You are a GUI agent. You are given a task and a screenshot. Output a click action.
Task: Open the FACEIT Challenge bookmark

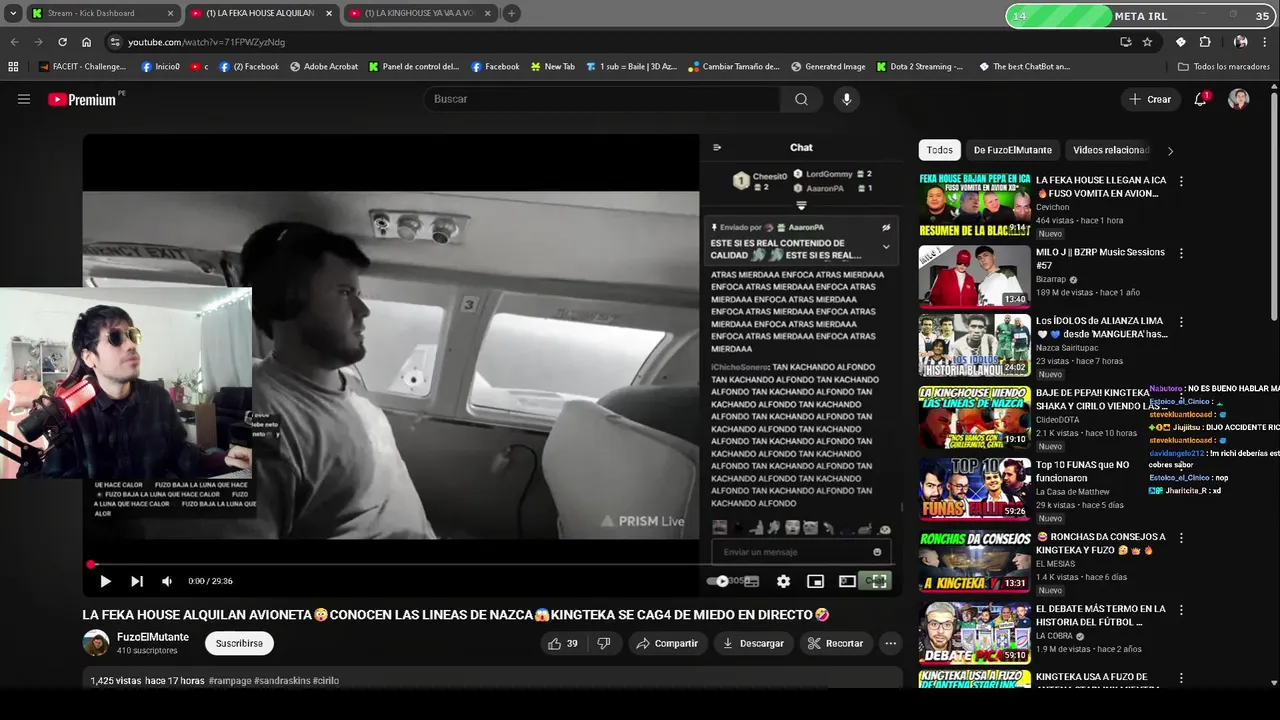click(x=83, y=66)
